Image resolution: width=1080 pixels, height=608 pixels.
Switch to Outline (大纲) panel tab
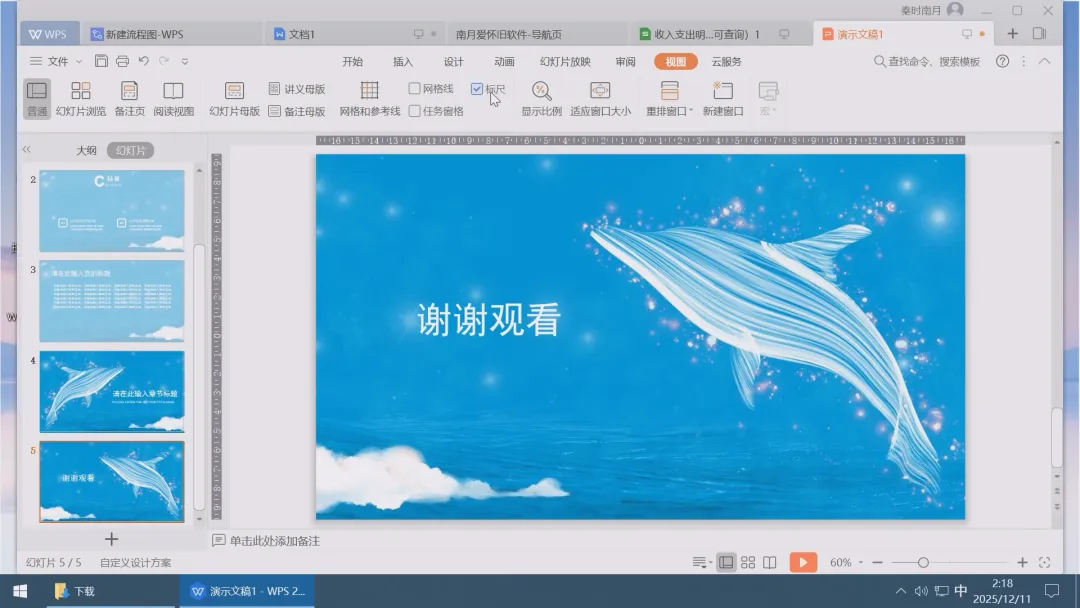click(x=86, y=150)
